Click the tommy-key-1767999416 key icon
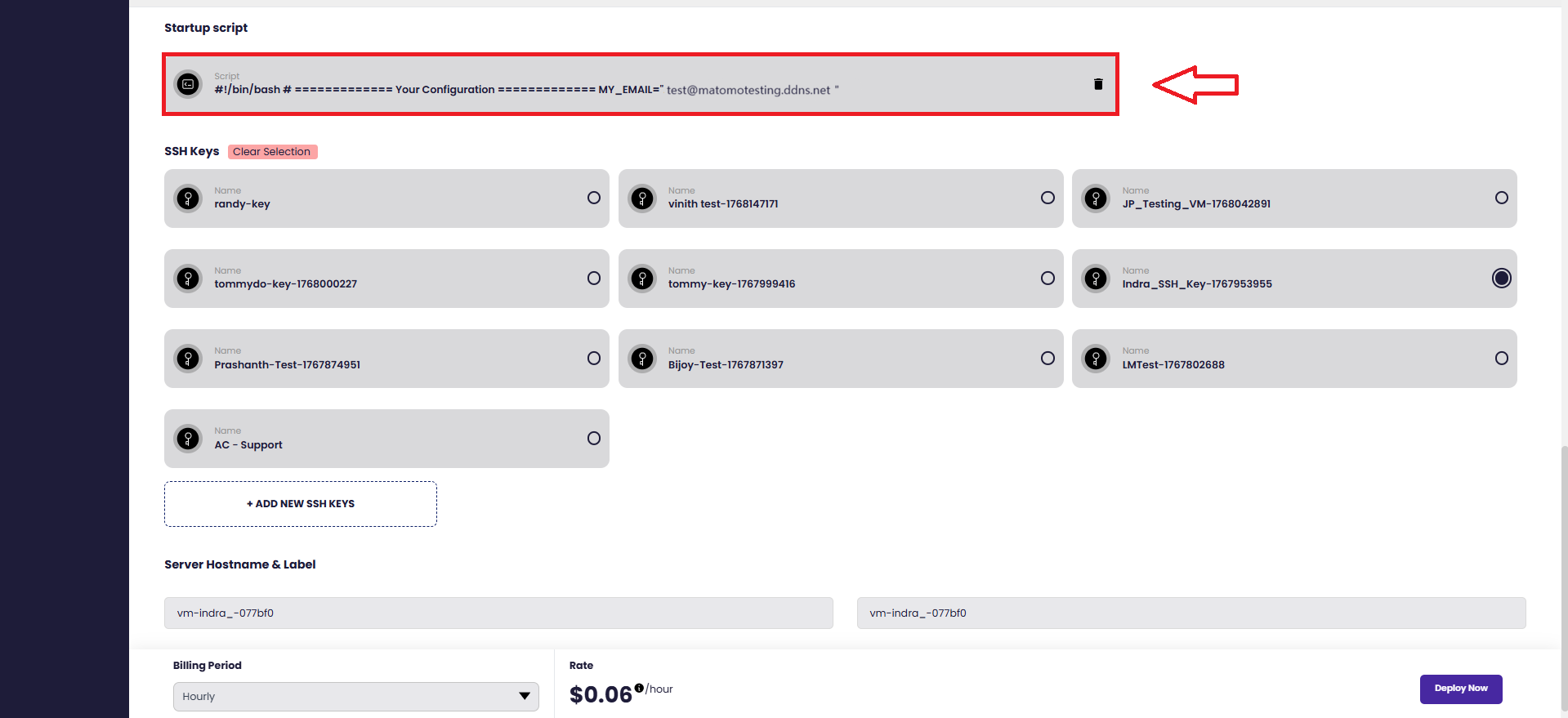This screenshot has width=1568, height=718. tap(643, 279)
